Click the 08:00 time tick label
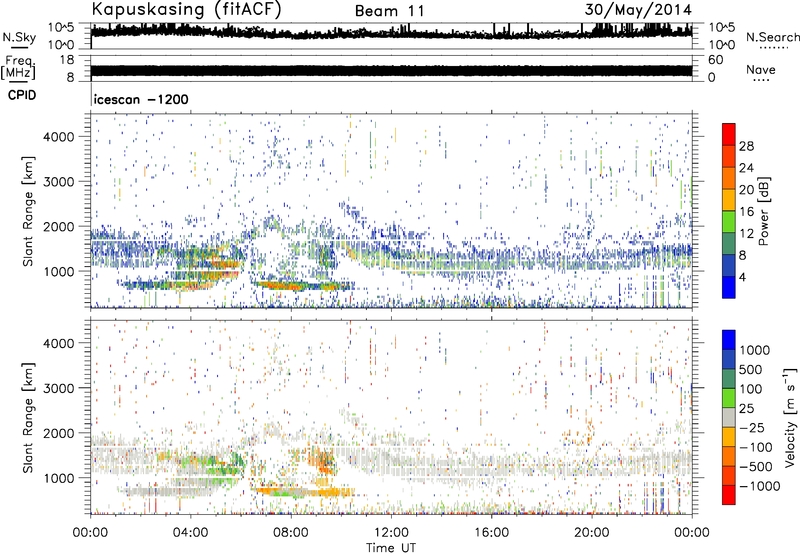The width and height of the screenshot is (800, 554). click(290, 532)
